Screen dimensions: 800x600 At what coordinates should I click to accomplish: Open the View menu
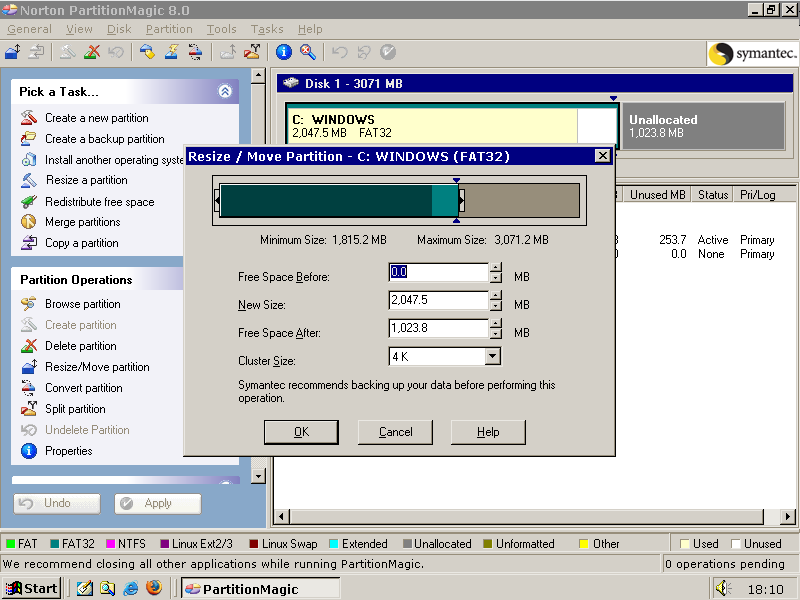tap(79, 29)
